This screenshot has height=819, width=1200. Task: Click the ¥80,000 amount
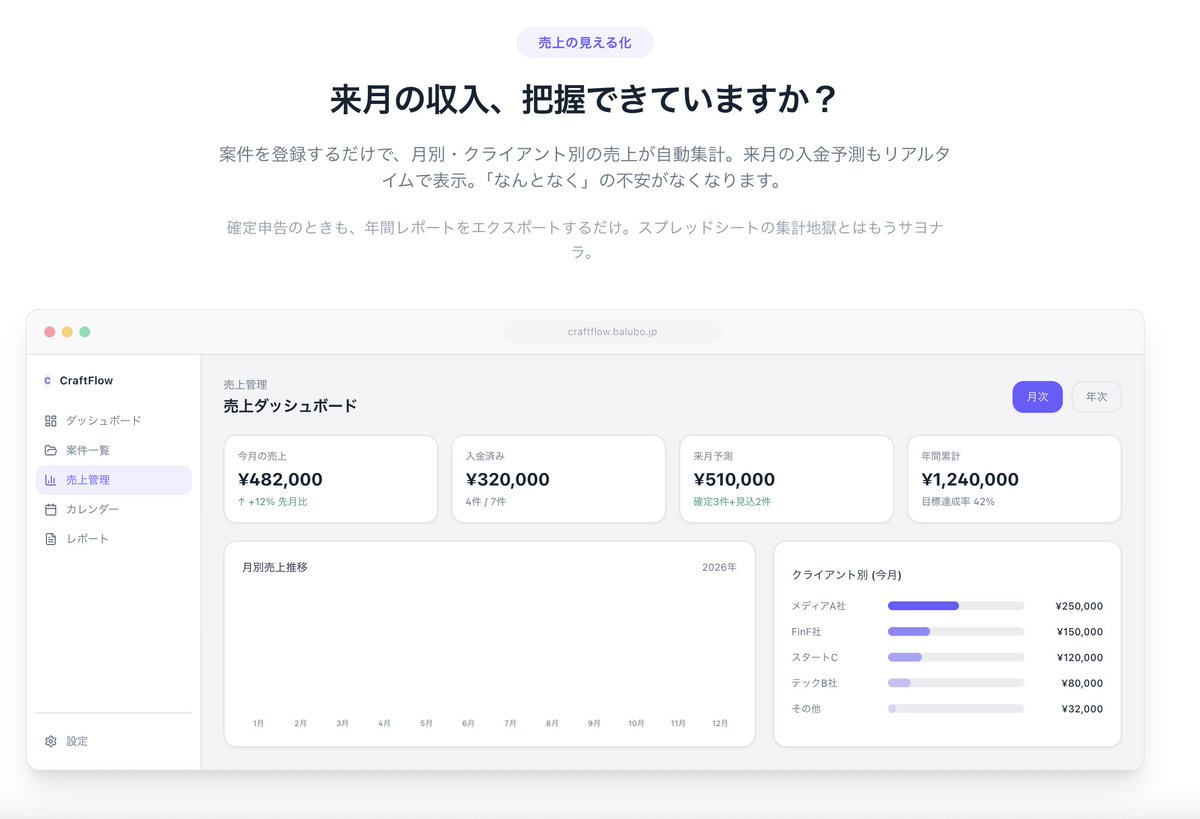pos(1082,684)
